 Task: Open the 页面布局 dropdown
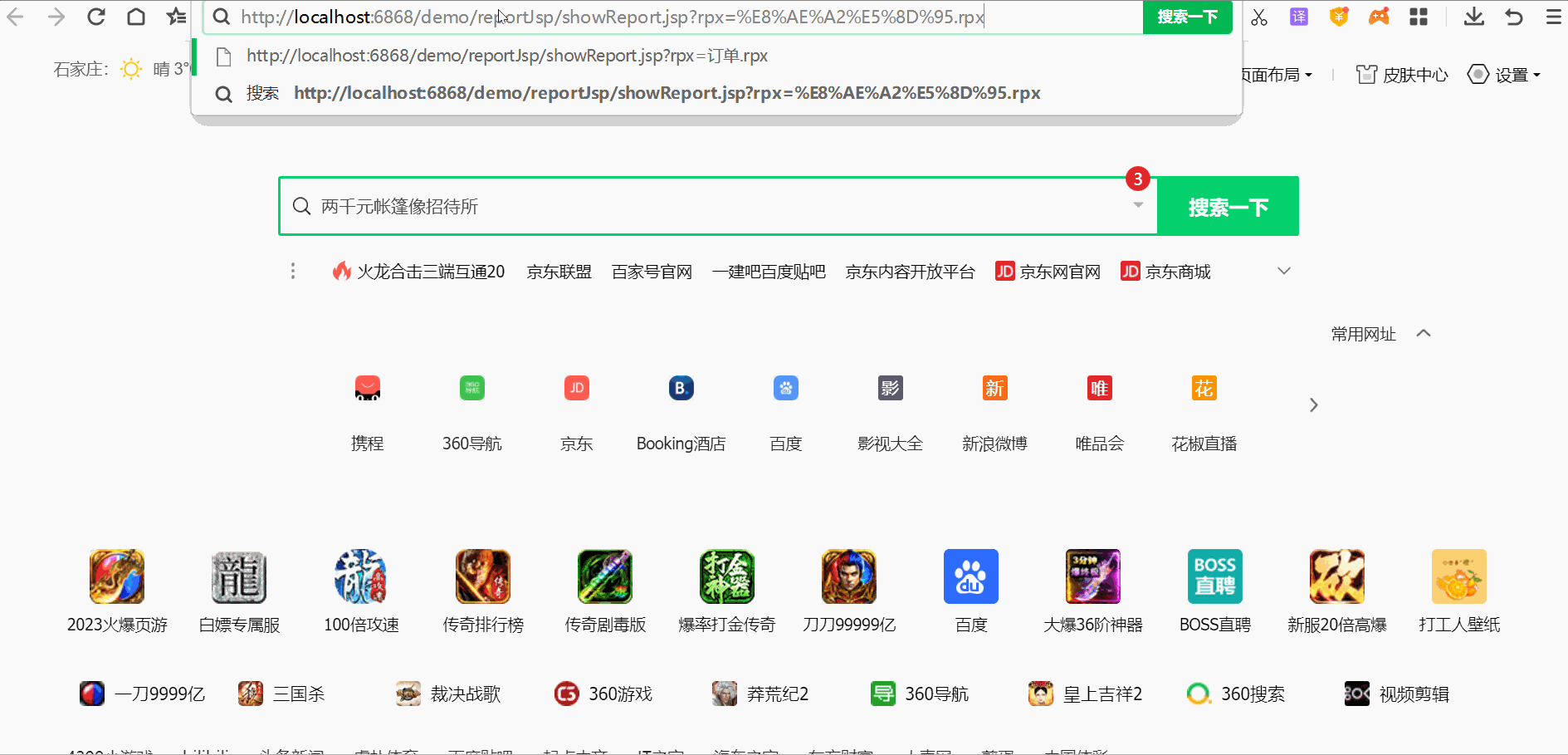coord(1276,75)
